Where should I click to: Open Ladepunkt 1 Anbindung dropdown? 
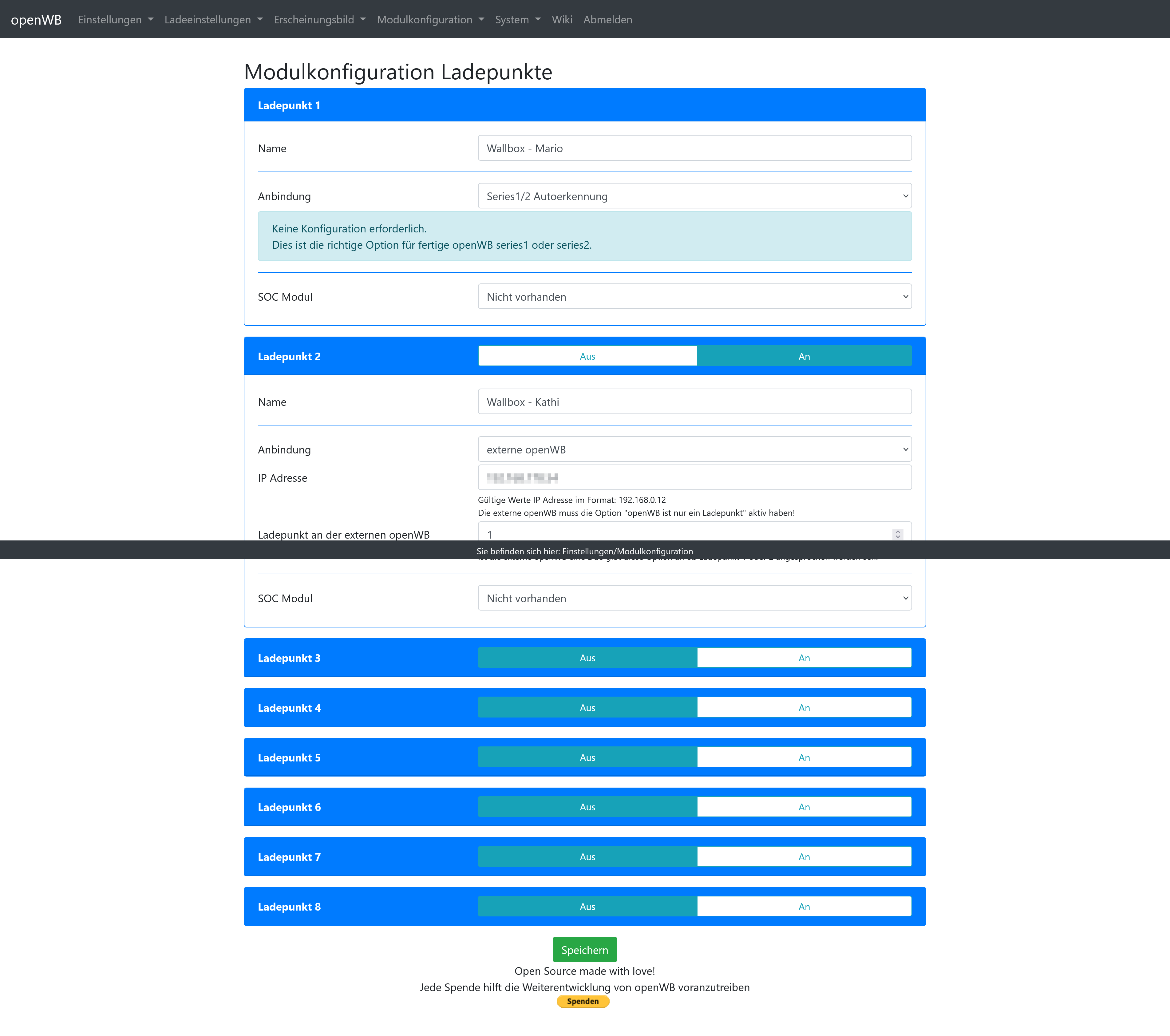[x=694, y=196]
